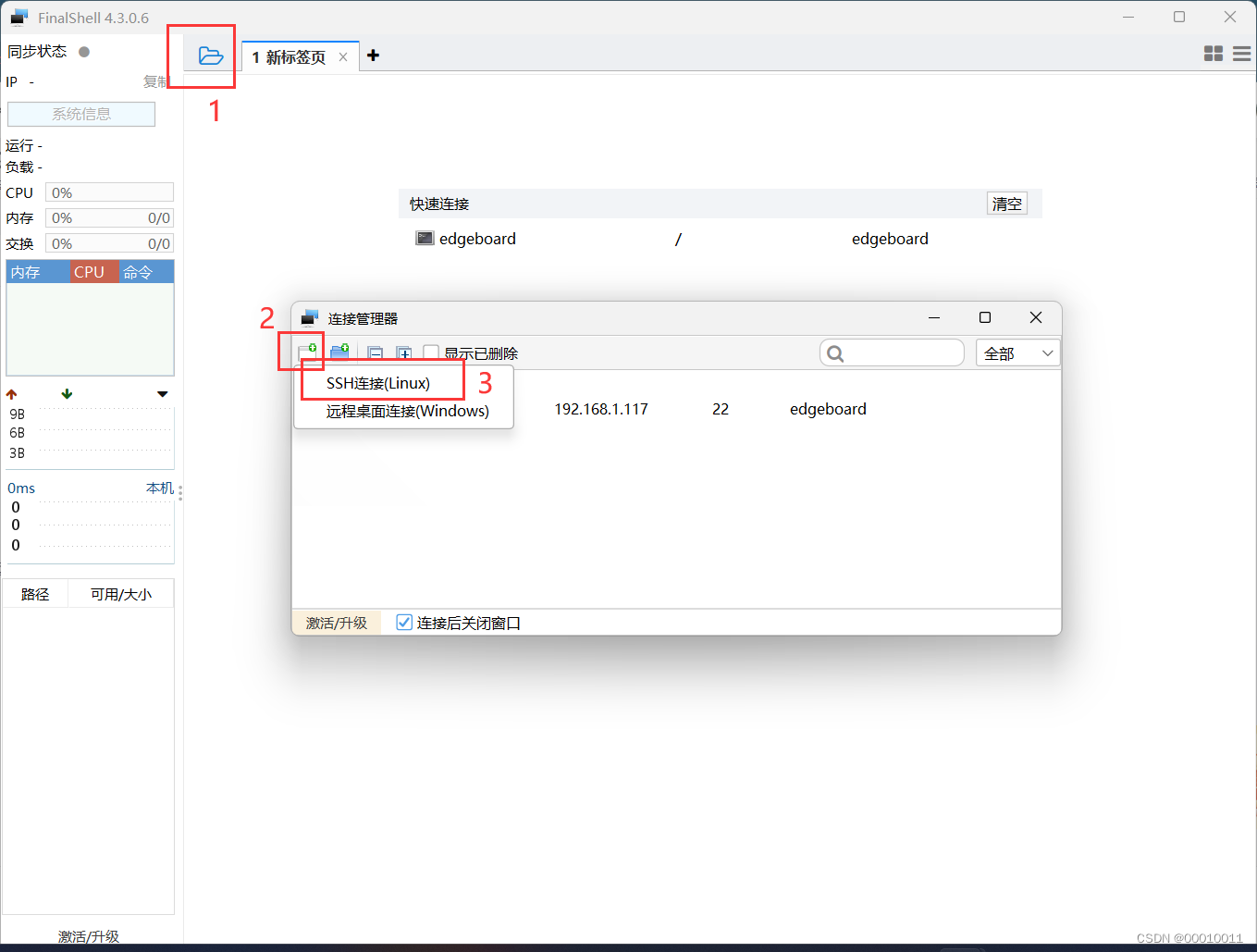The height and width of the screenshot is (952, 1257).
Task: Open the hamburger menu top right
Action: tap(1241, 54)
